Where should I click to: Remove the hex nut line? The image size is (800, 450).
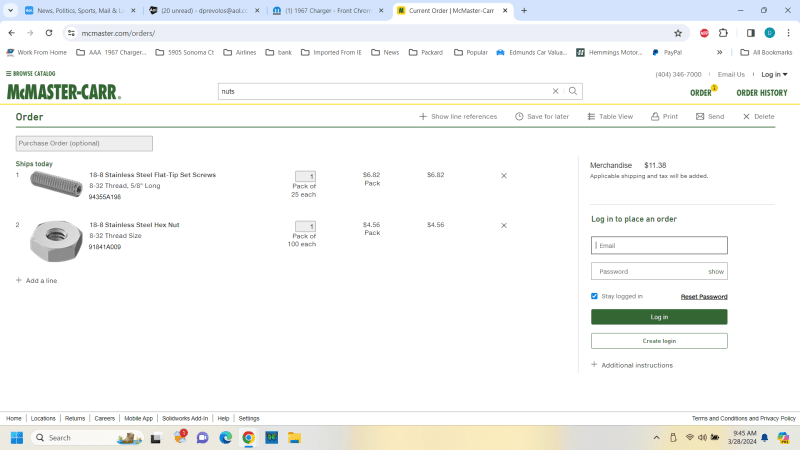click(504, 226)
